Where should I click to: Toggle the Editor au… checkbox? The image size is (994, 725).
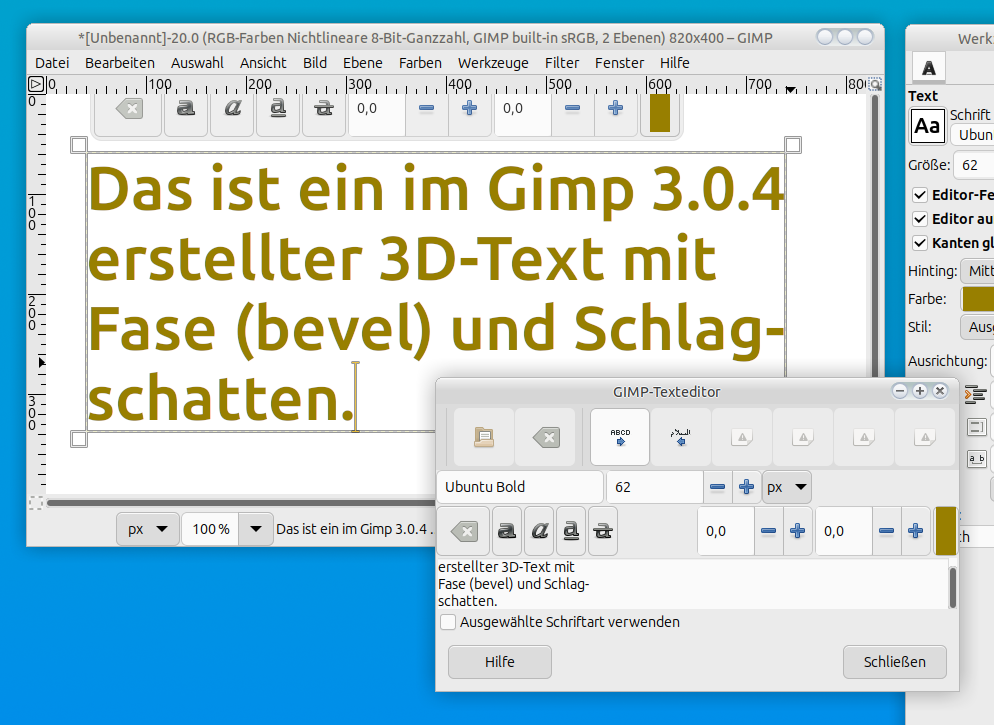920,219
